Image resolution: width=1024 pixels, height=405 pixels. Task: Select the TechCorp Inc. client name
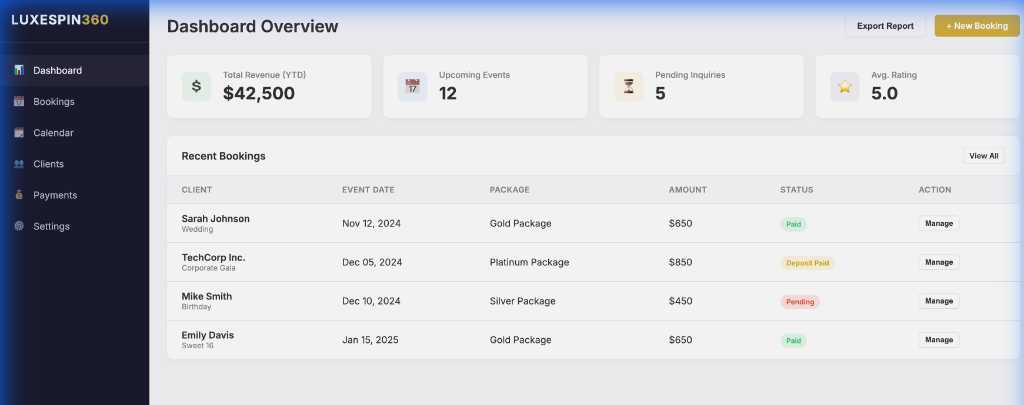[x=214, y=257]
